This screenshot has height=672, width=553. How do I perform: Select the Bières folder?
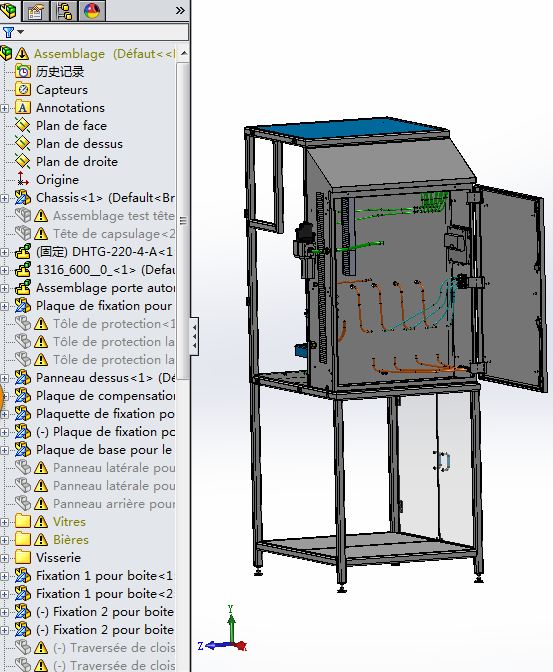[71, 540]
